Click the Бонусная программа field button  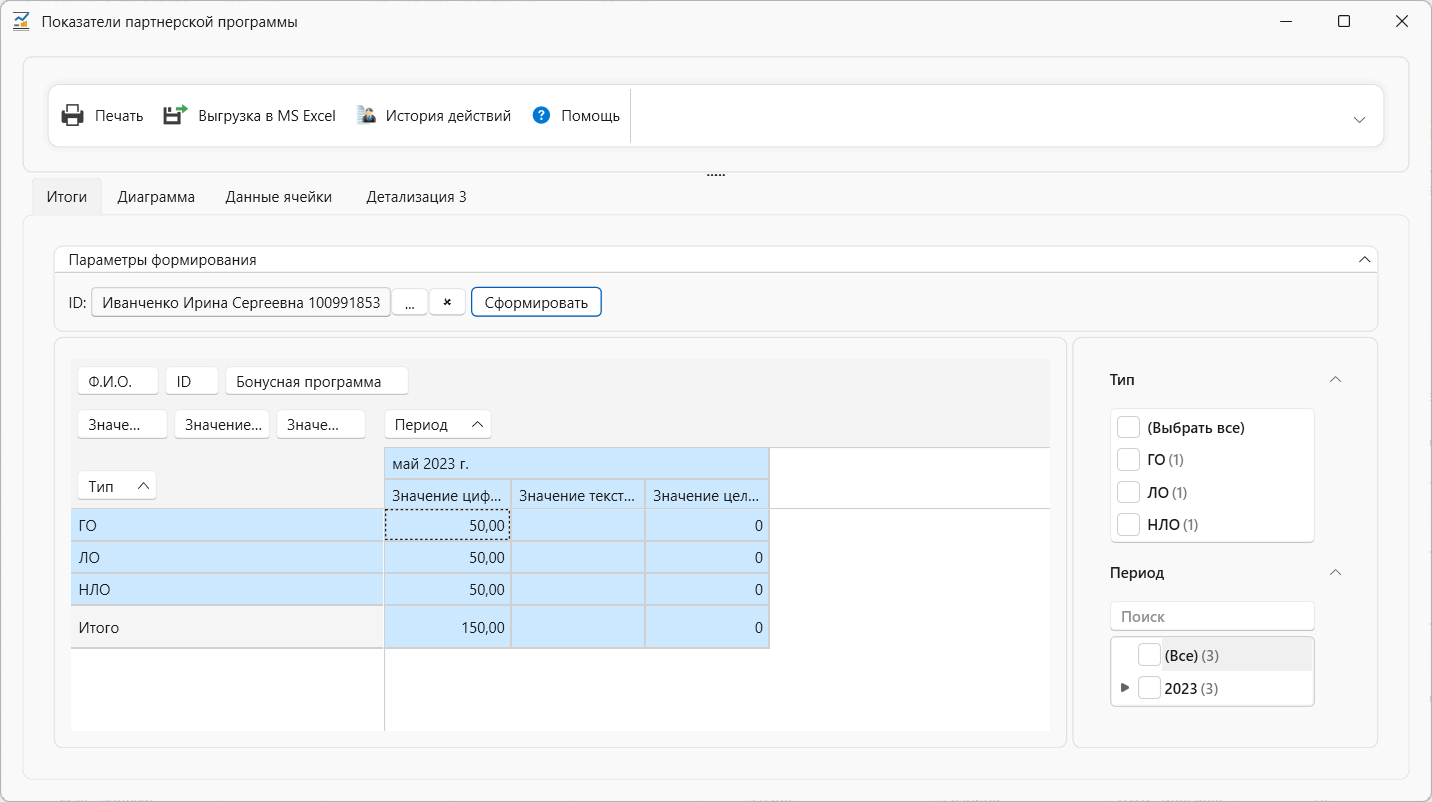pos(317,381)
